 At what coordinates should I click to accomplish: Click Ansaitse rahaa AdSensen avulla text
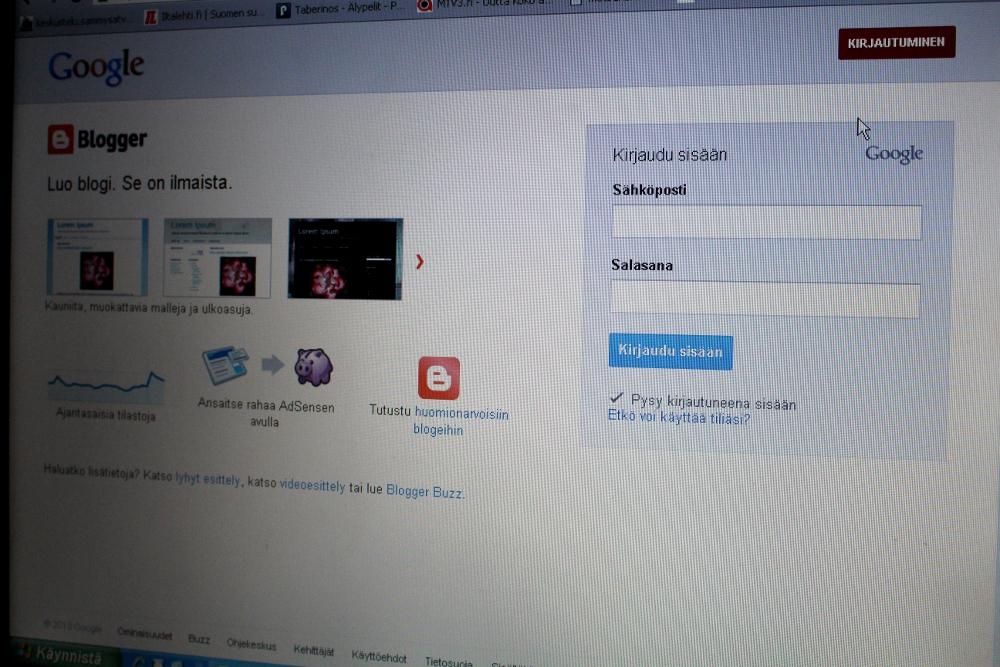(266, 413)
